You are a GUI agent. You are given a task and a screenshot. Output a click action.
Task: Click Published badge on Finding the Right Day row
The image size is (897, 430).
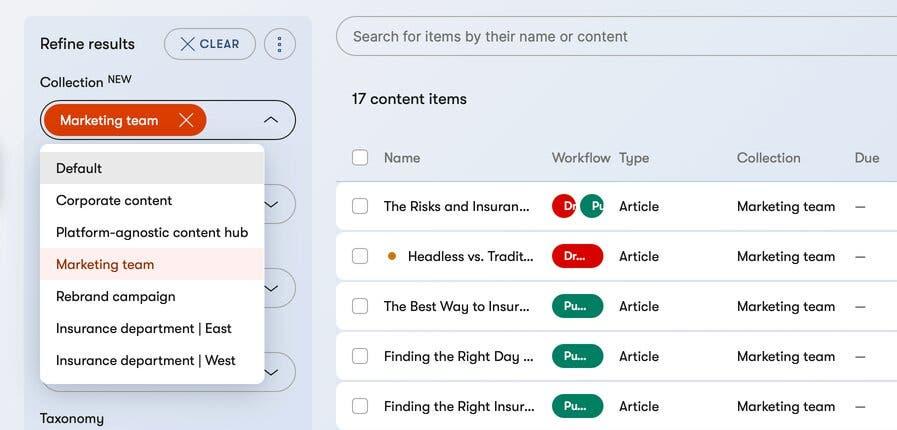coord(577,356)
